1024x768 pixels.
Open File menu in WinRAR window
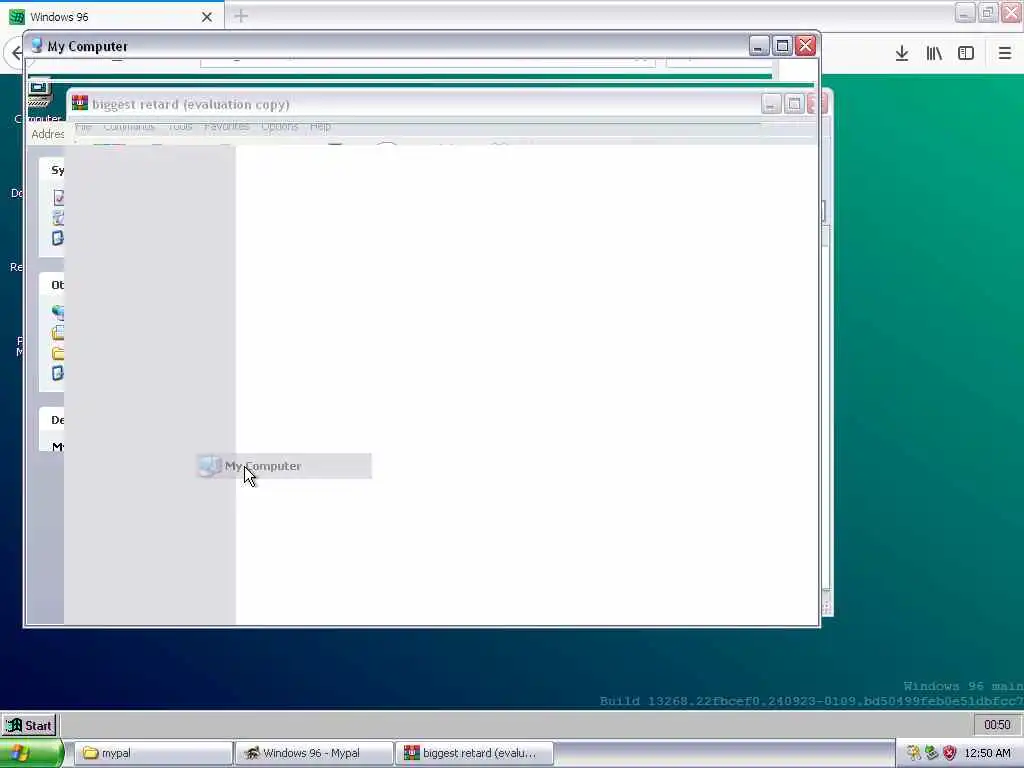pos(83,126)
